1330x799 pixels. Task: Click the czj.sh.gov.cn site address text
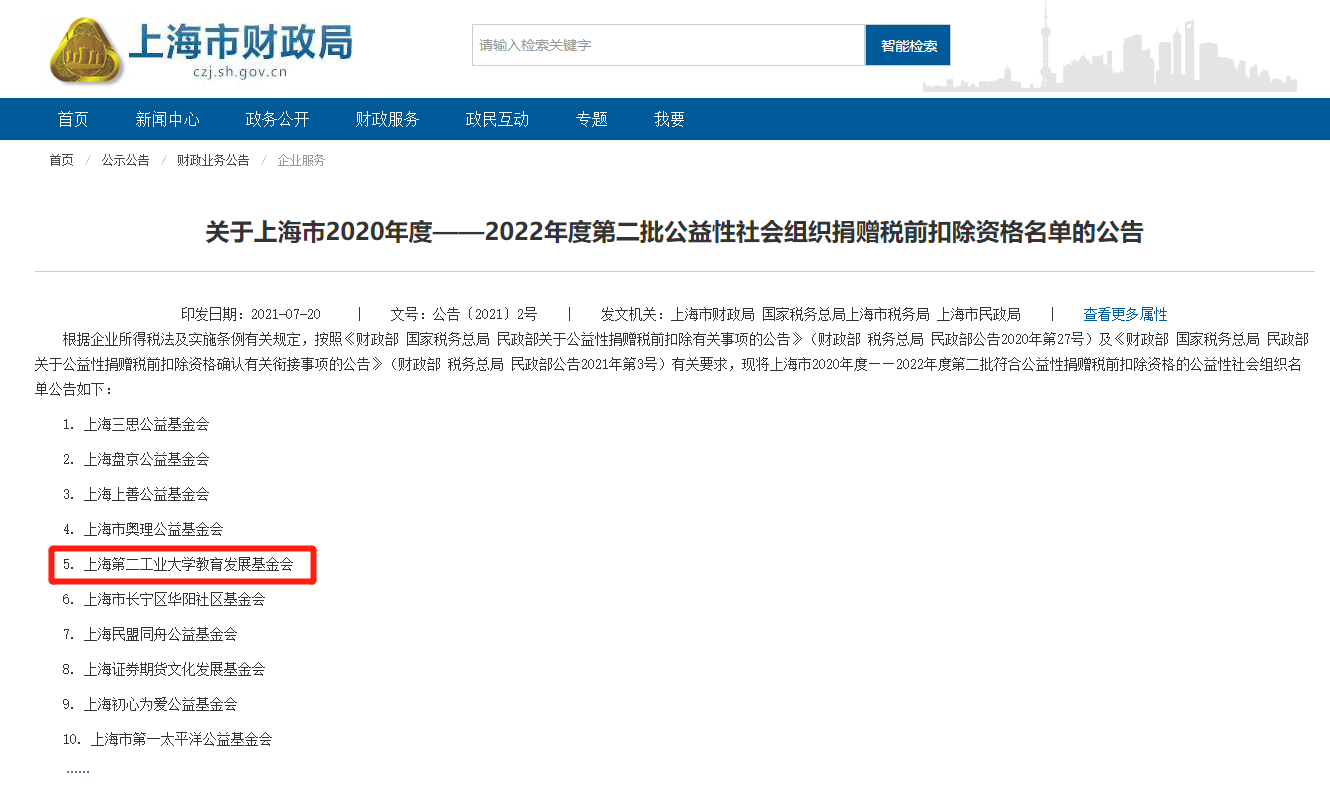click(x=241, y=72)
